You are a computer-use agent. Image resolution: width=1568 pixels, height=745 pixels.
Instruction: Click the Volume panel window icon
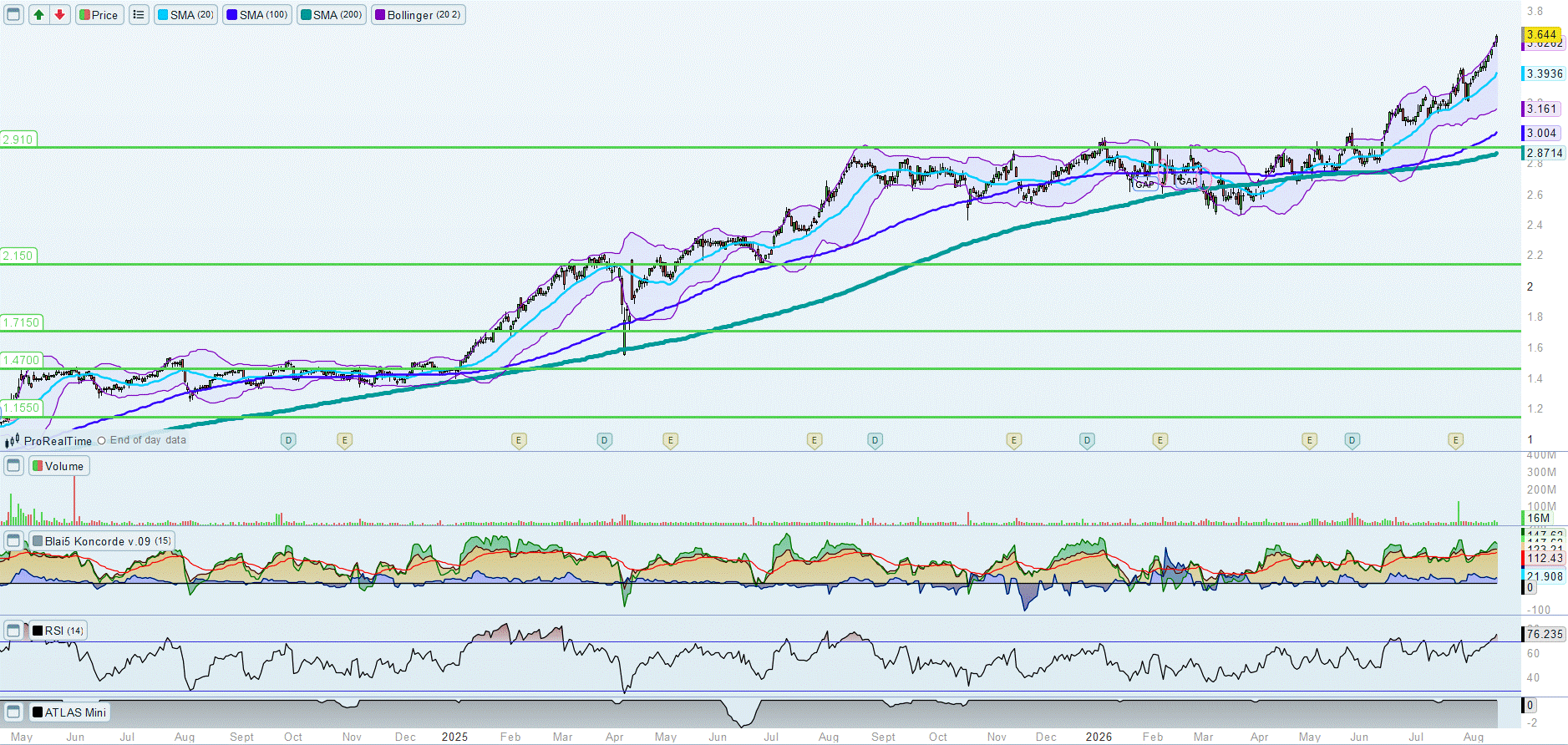tap(13, 466)
